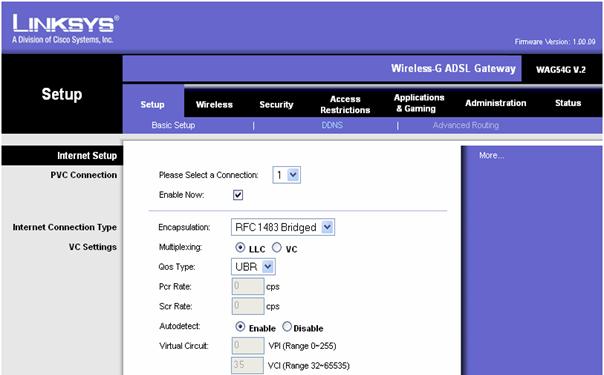Open the Security tab
Viewport: 604px width, 375px height.
tap(276, 104)
